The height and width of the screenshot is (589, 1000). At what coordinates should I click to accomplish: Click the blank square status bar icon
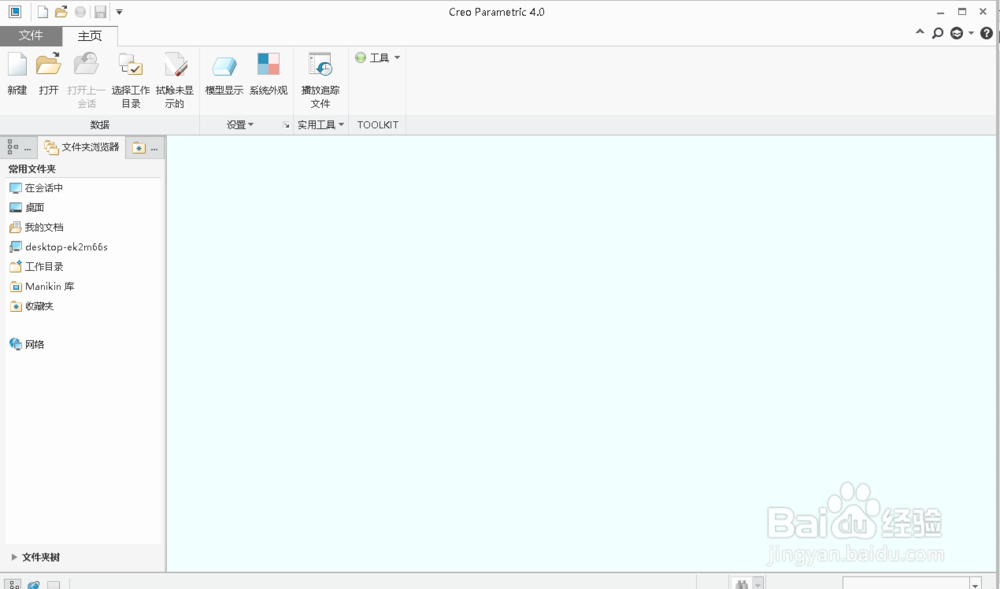(x=54, y=585)
